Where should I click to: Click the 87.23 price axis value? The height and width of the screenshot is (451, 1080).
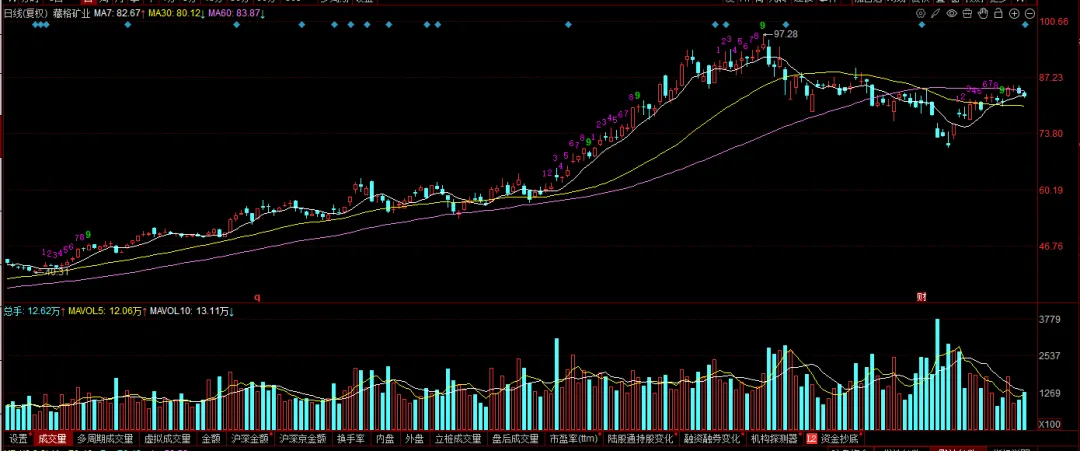1053,78
